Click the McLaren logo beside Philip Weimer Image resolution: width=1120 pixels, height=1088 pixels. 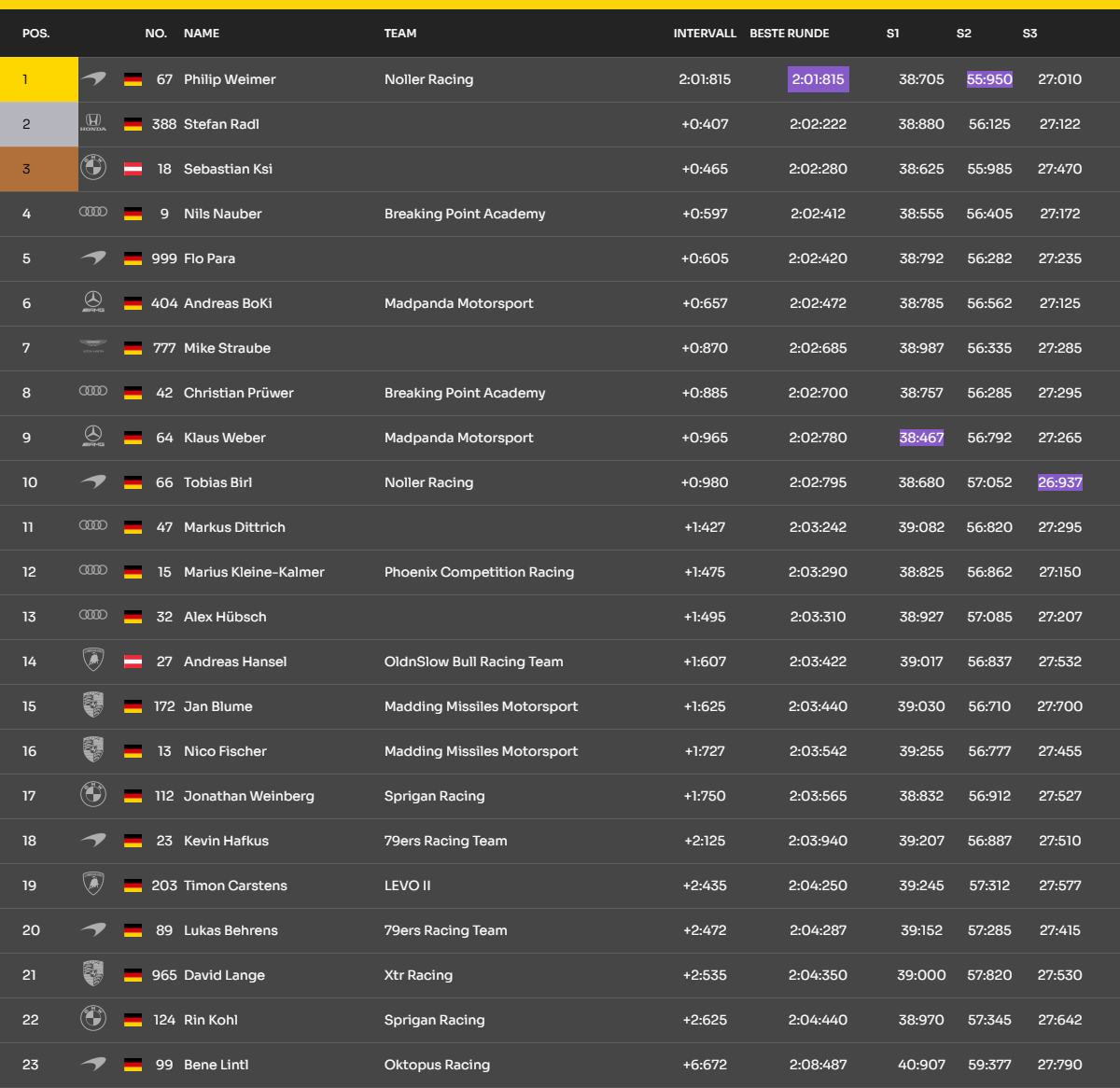pyautogui.click(x=93, y=79)
